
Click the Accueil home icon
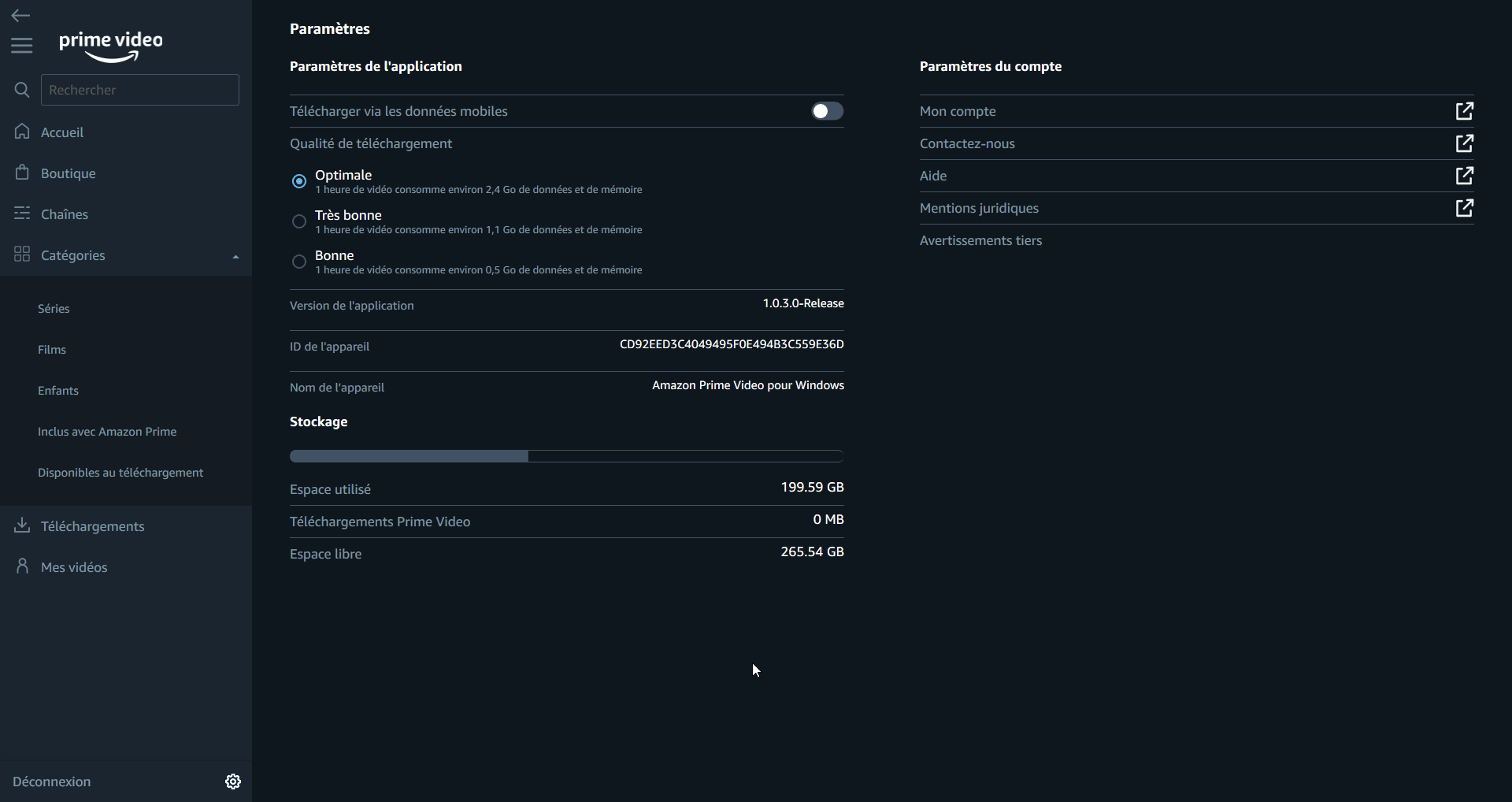[22, 132]
